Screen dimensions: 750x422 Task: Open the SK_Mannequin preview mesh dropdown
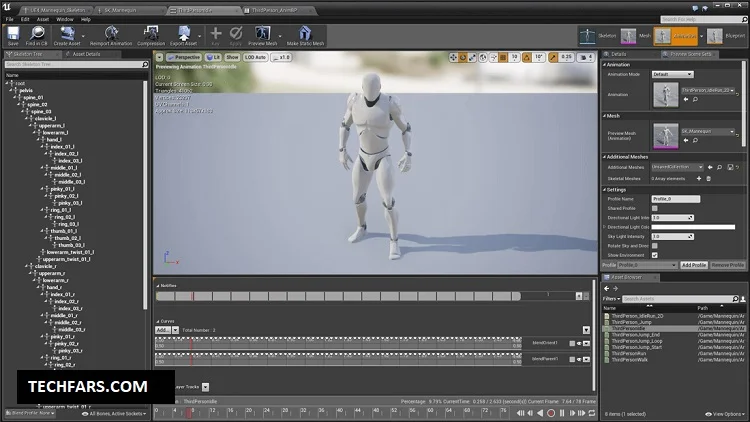tap(708, 131)
